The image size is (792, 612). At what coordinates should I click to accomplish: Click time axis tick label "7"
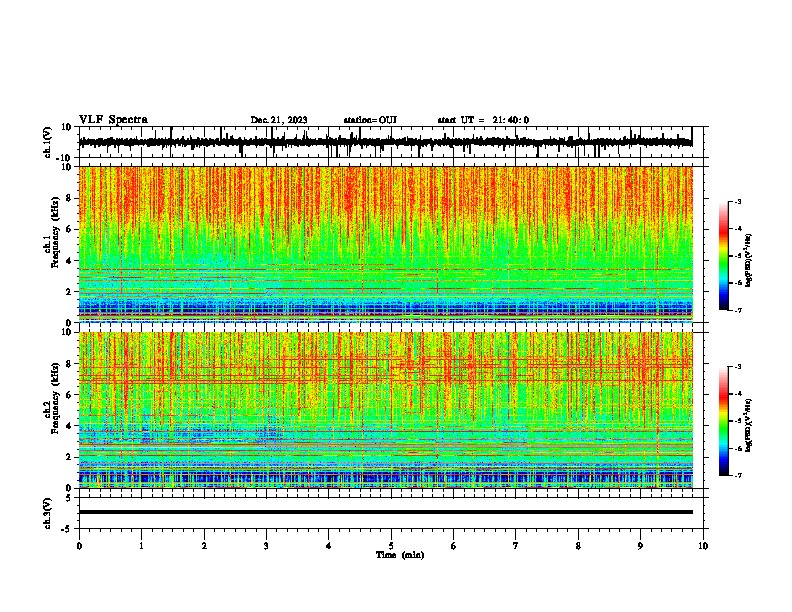(516, 546)
